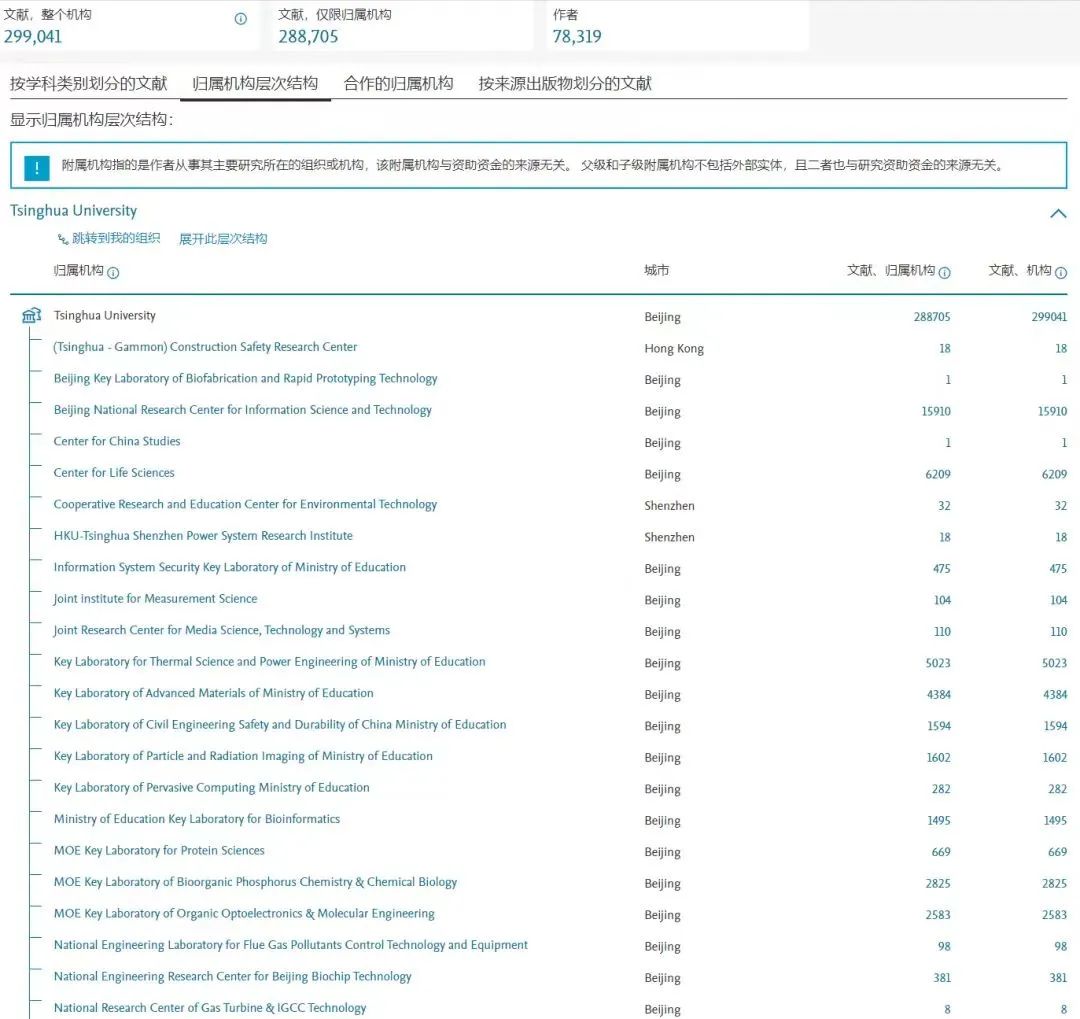Screen dimensions: 1080x1019
Task: Click the 299,041 whole-institution document count
Action: click(32, 37)
